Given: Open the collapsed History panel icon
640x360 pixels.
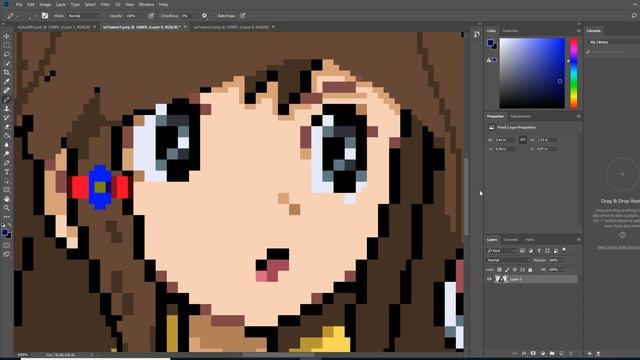Looking at the screenshot, I should (x=477, y=34).
